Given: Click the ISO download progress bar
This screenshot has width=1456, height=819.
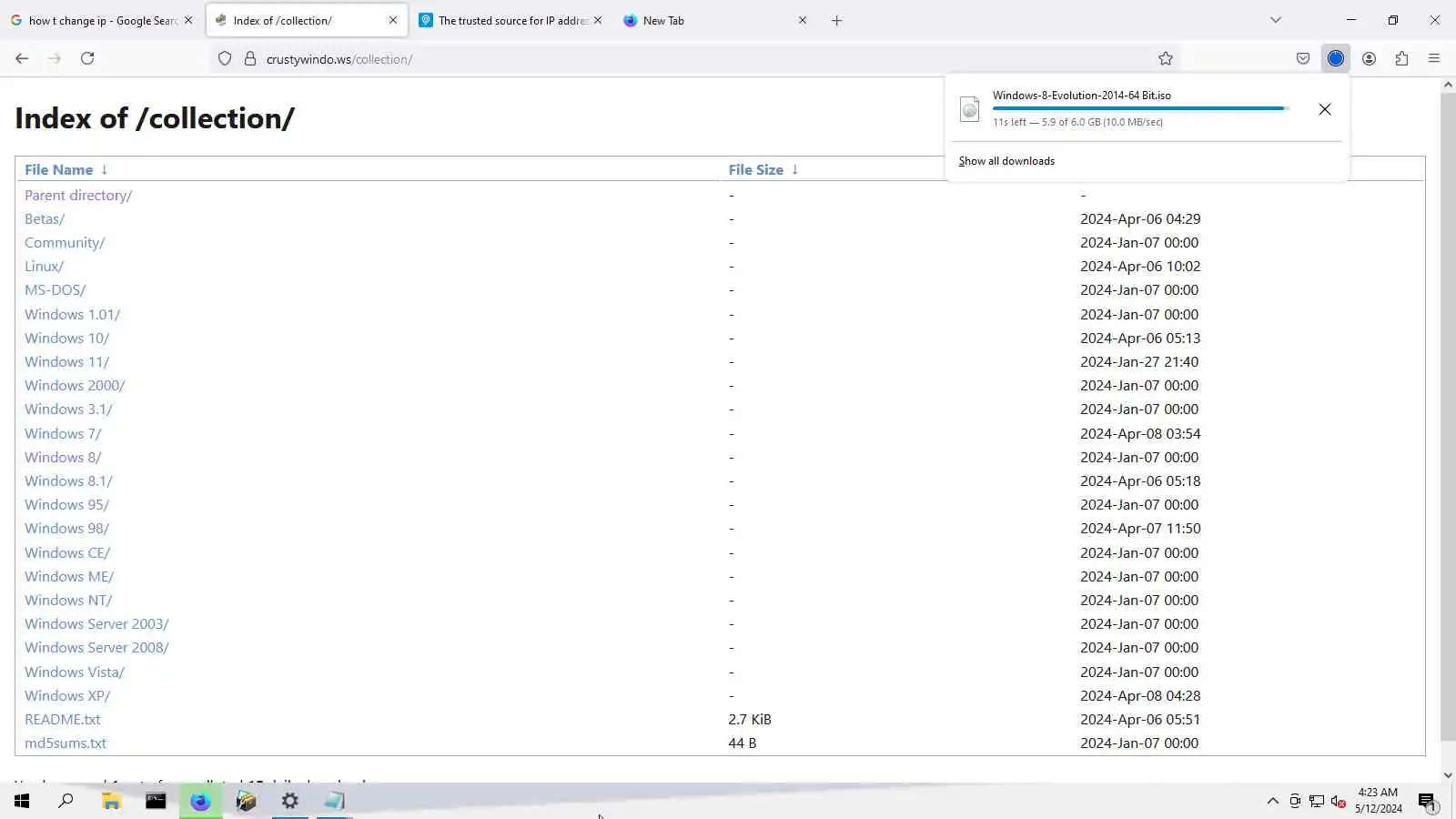Looking at the screenshot, I should [x=1141, y=108].
